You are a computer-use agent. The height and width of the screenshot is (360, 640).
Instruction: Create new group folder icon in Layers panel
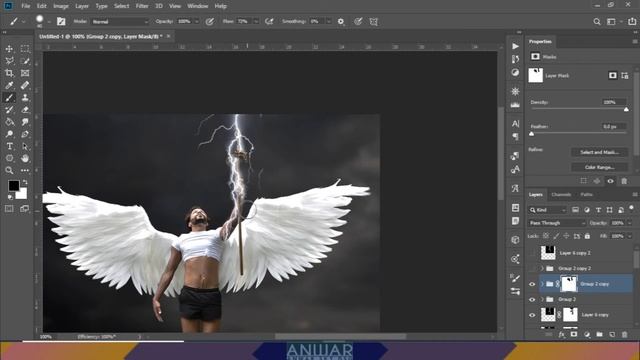pos(599,334)
